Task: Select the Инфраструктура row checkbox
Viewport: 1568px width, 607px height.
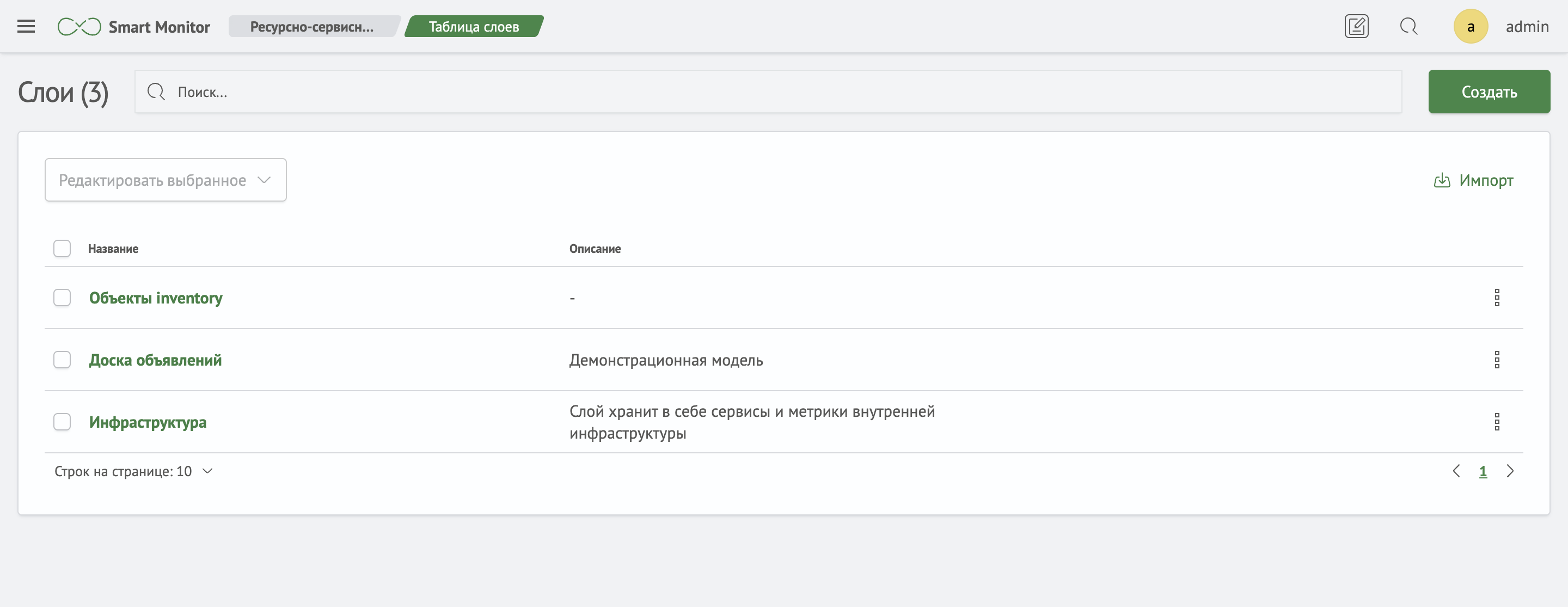Action: pos(62,422)
